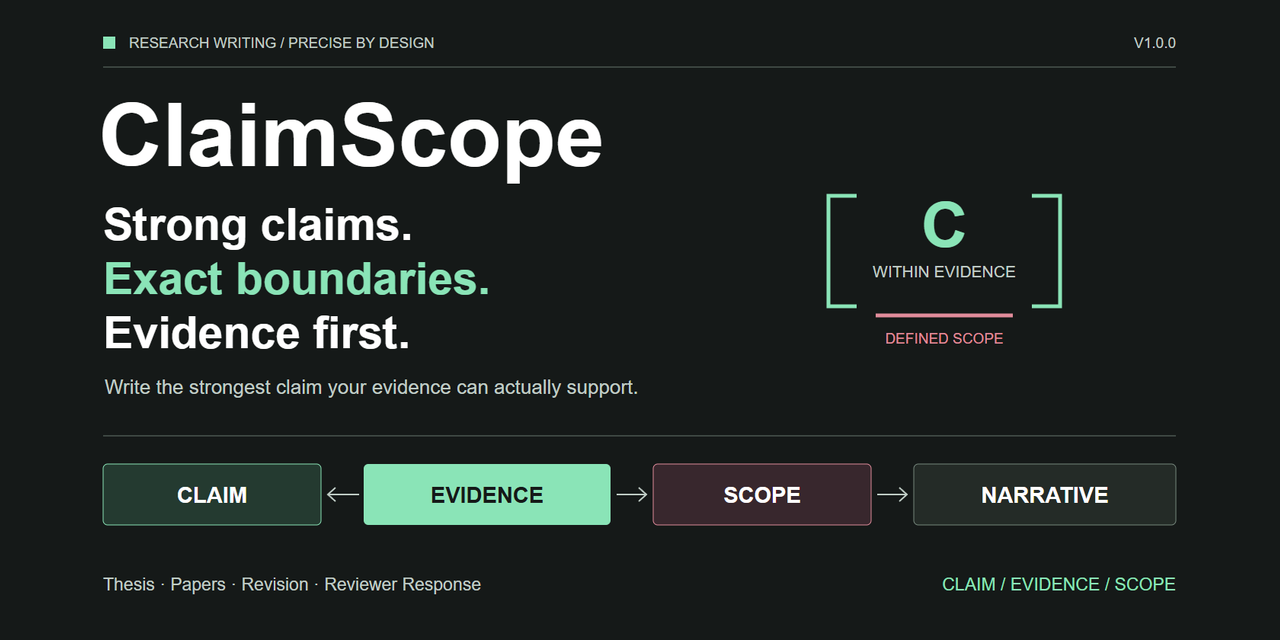Click 'Revision' in the footer
The image size is (1280, 640).
[x=275, y=584]
